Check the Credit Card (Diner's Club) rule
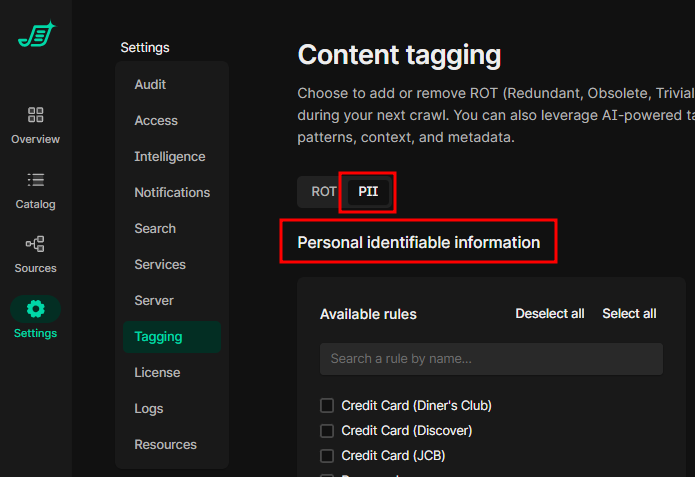 tap(327, 406)
